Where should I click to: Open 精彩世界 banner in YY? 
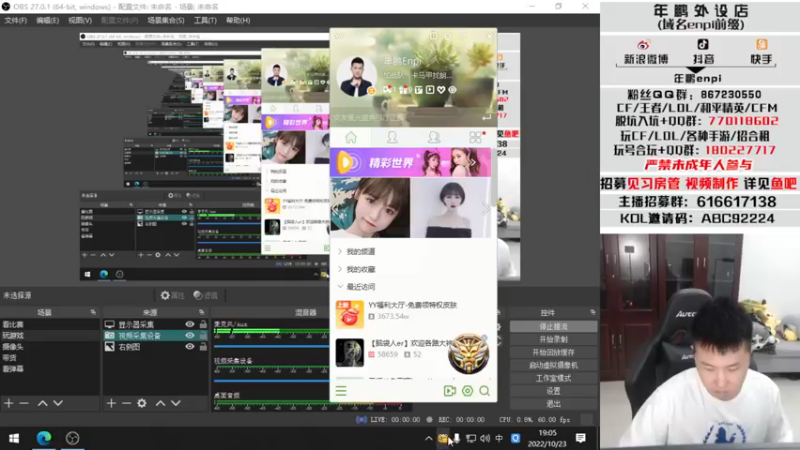[411, 163]
